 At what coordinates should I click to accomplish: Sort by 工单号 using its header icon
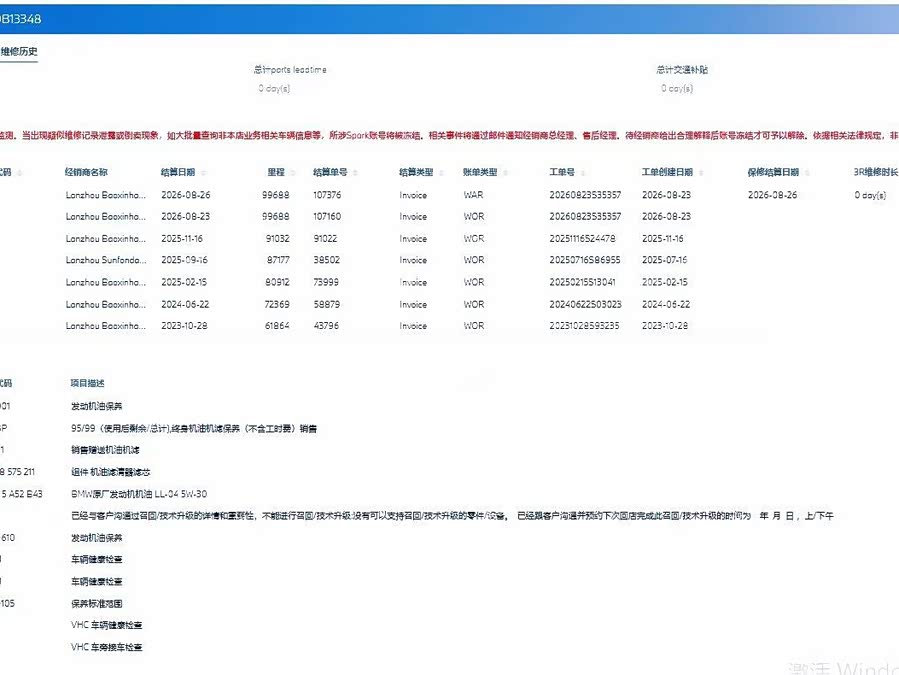click(583, 173)
